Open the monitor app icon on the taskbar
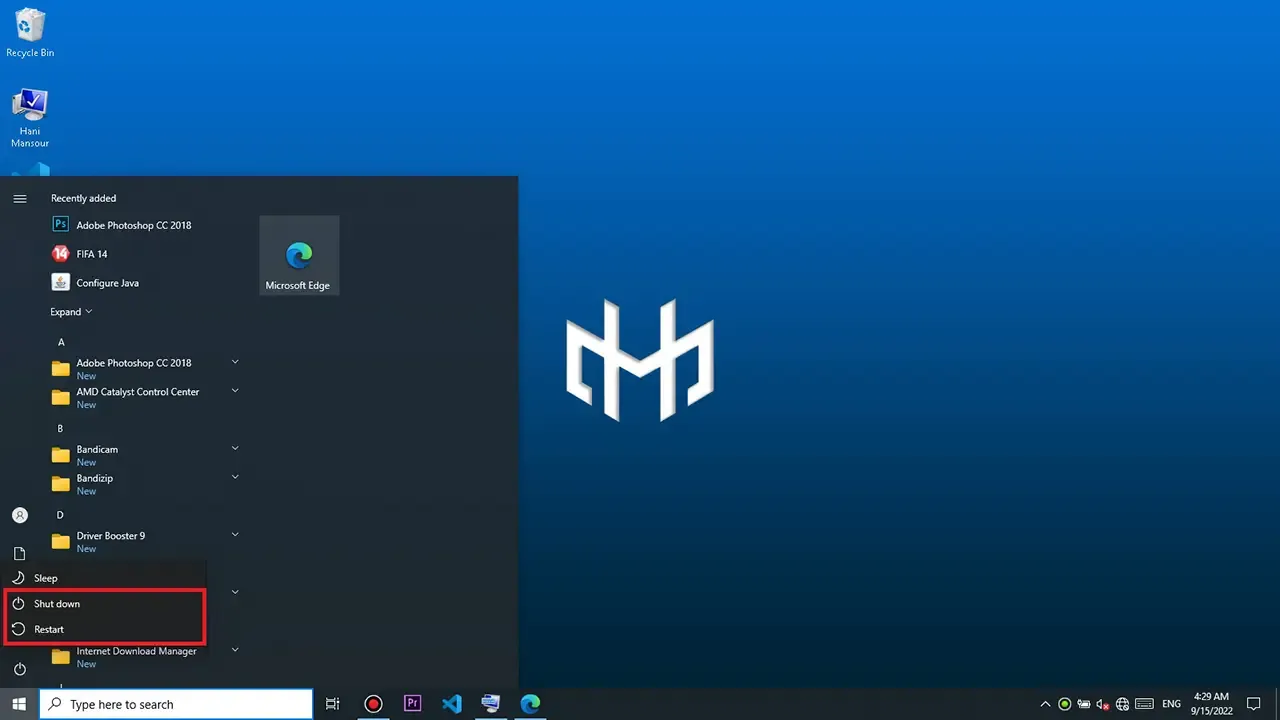 (491, 704)
